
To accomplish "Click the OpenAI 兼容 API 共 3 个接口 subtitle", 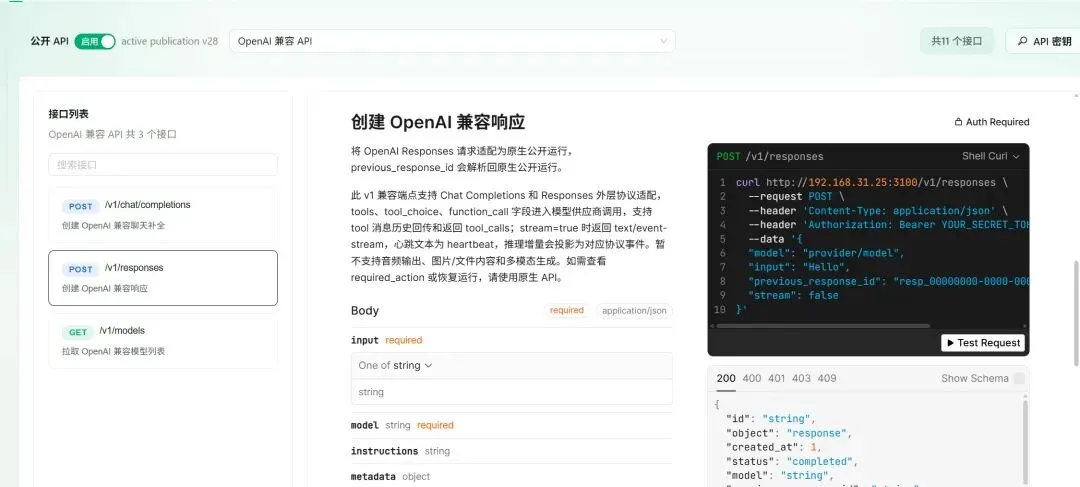I will click(112, 134).
